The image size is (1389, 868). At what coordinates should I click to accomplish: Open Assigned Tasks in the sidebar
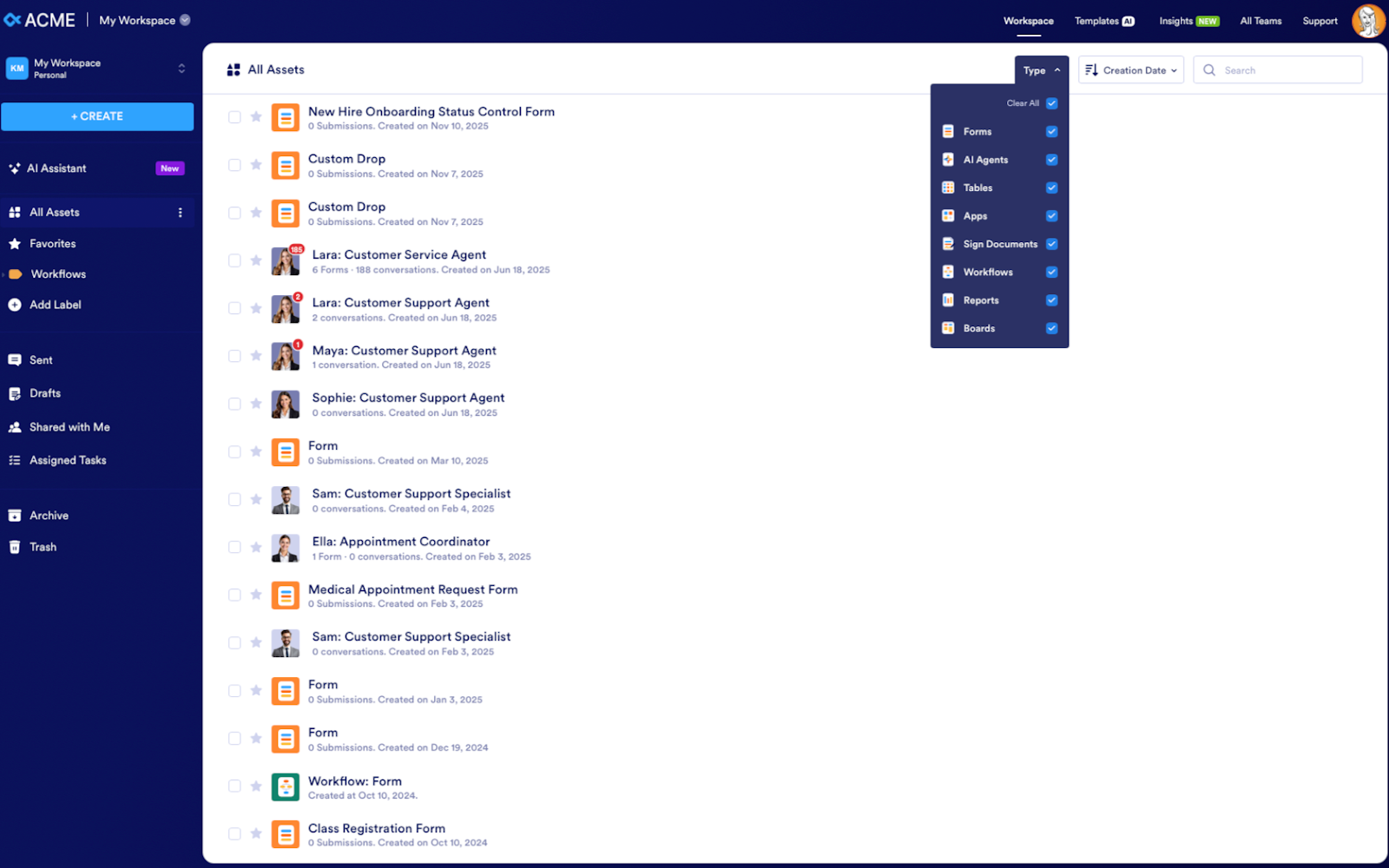pyautogui.click(x=67, y=460)
